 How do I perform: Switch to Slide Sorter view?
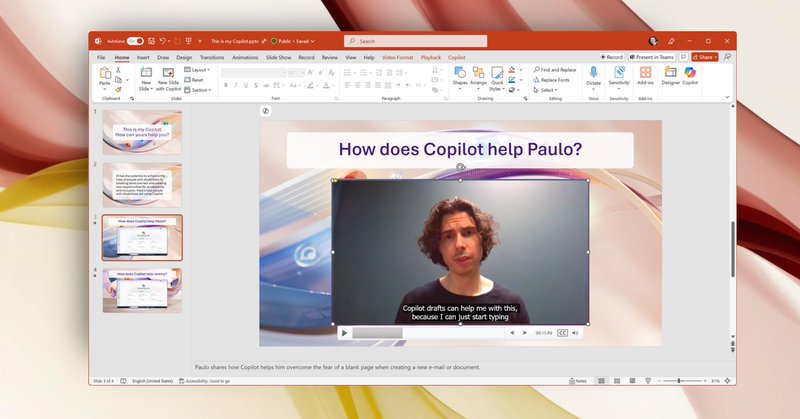point(617,381)
